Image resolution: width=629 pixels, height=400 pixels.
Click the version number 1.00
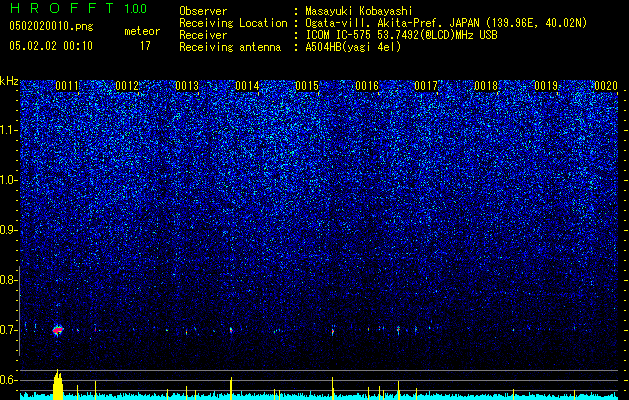pos(135,8)
